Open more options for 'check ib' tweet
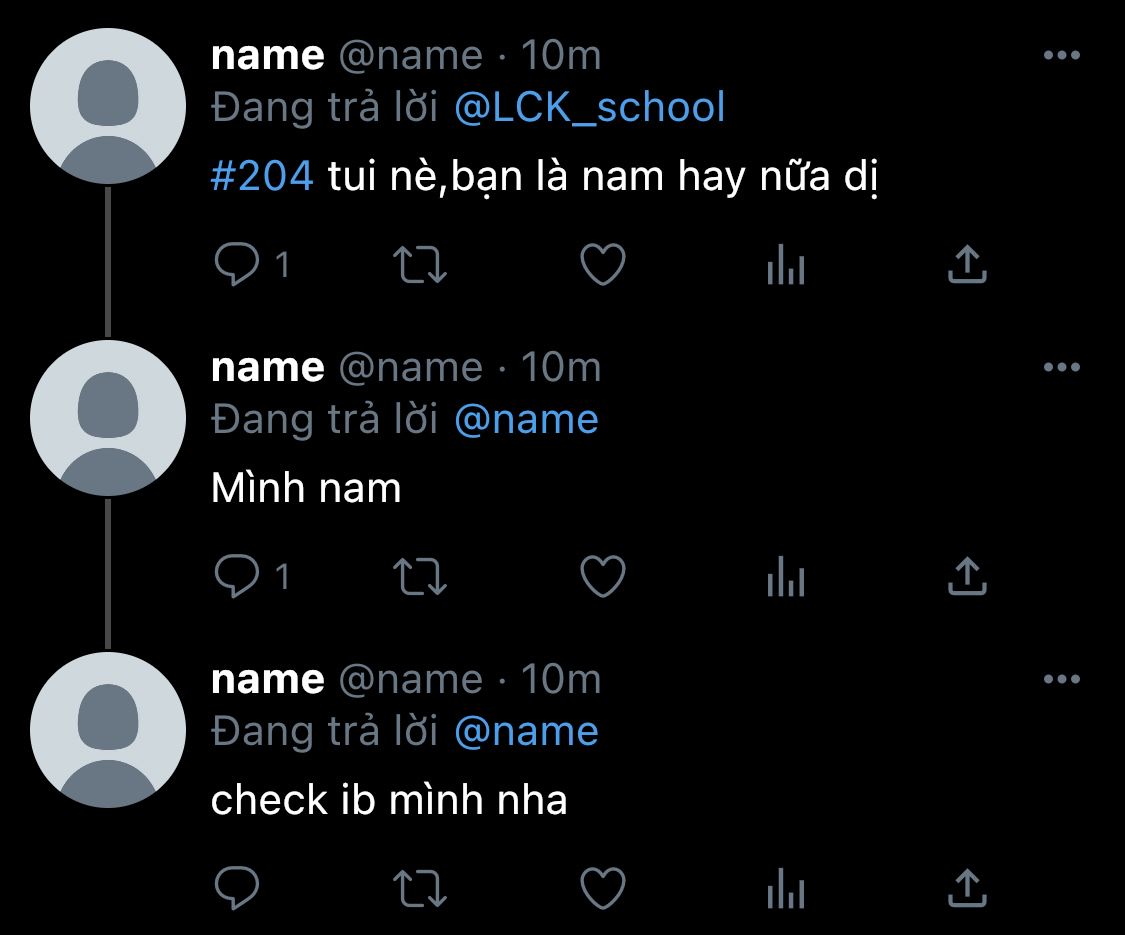The height and width of the screenshot is (935, 1125). click(1062, 680)
